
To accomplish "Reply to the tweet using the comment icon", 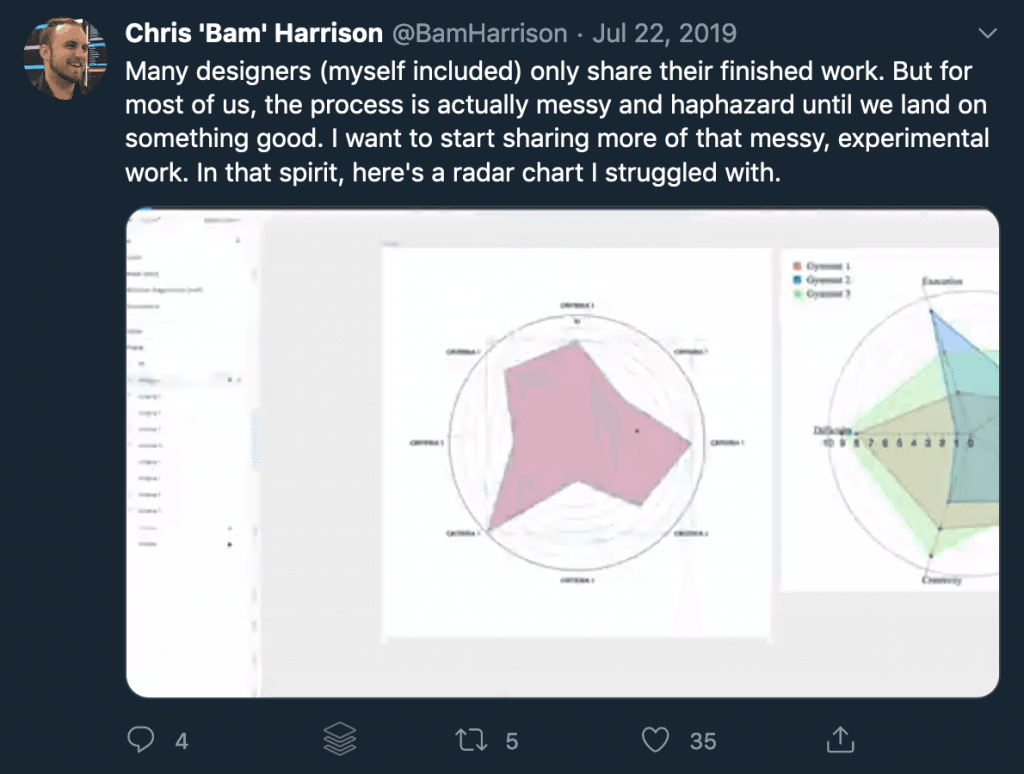I will pos(141,739).
